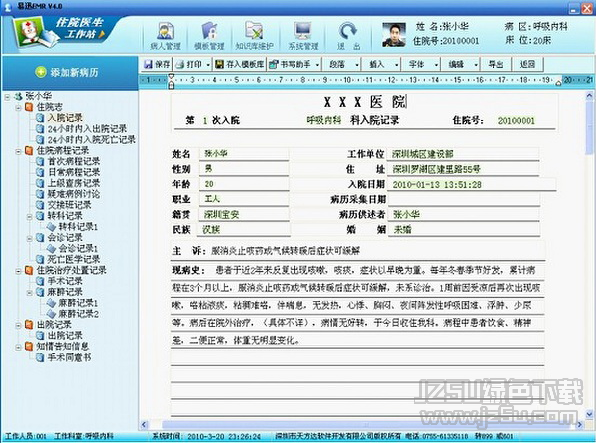Open the 模板管理 template management icon
Image resolution: width=596 pixels, height=443 pixels.
(x=209, y=36)
